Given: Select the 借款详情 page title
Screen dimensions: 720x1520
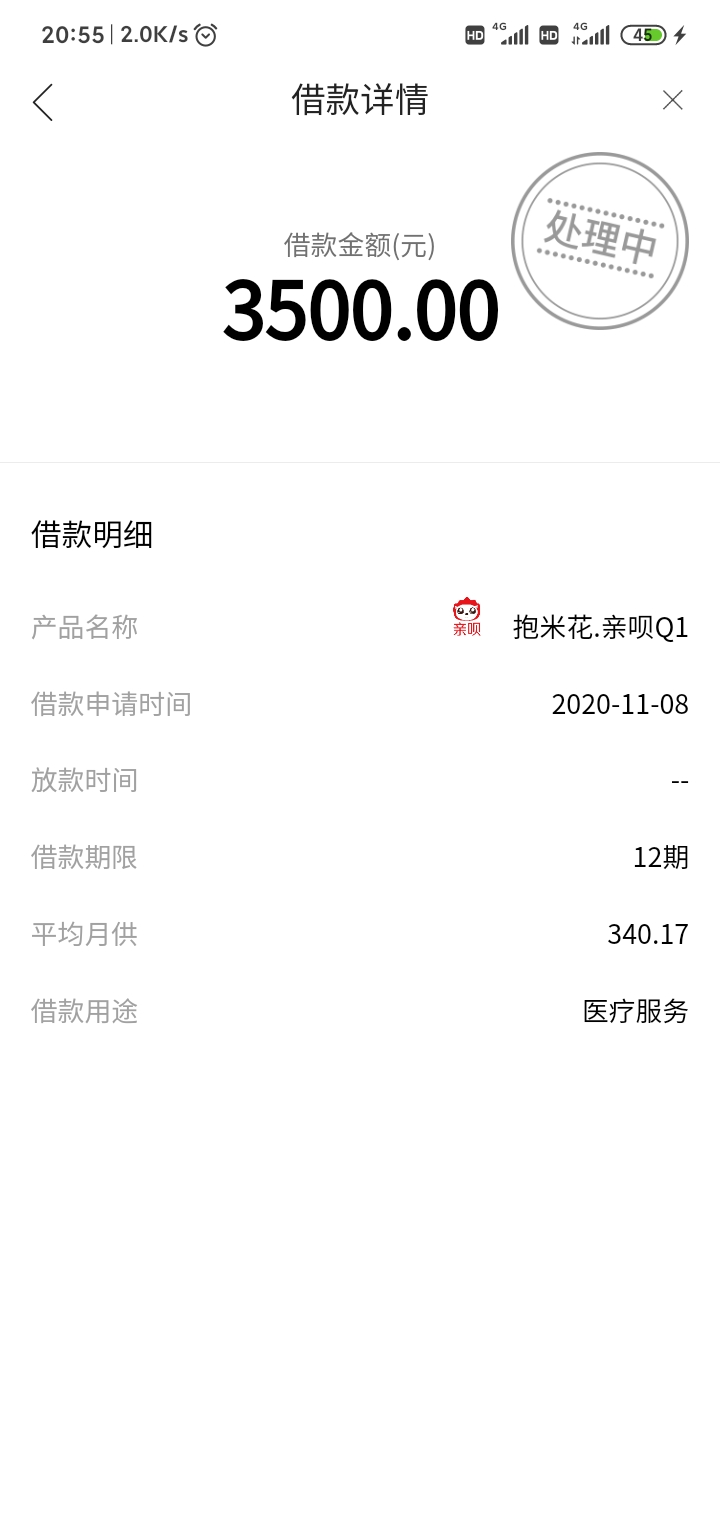Looking at the screenshot, I should 360,100.
